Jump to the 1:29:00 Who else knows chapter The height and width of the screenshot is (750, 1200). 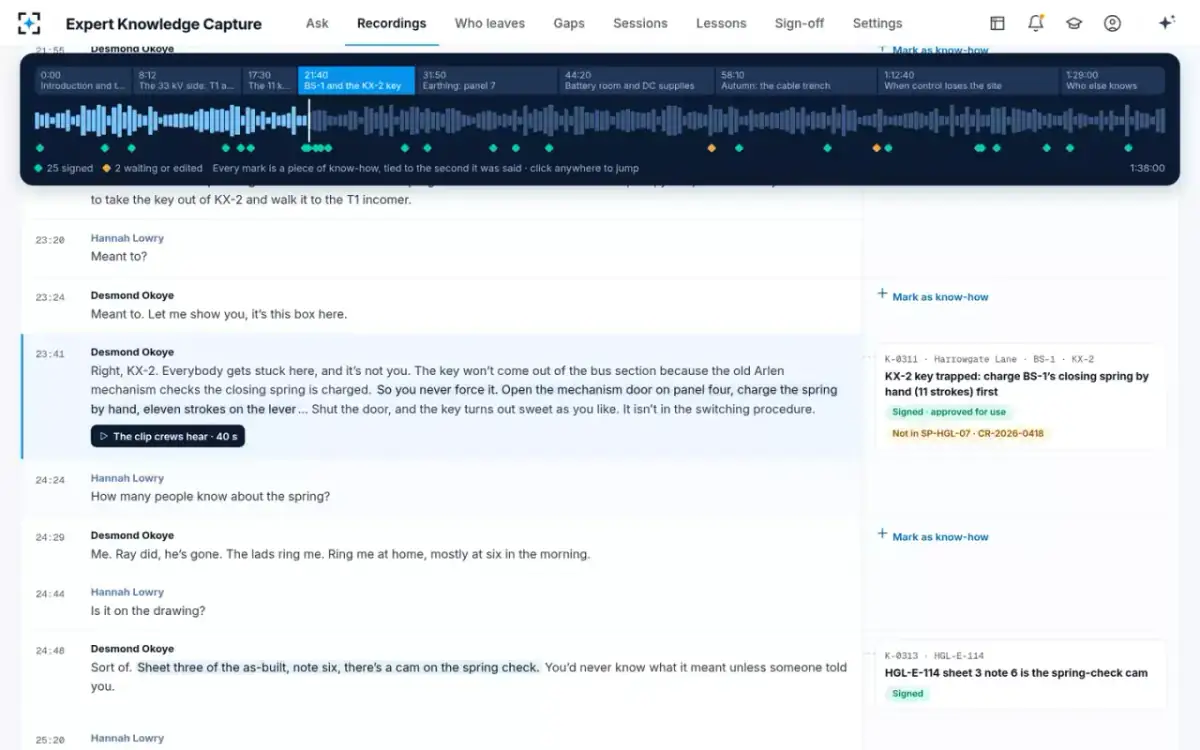[1113, 80]
